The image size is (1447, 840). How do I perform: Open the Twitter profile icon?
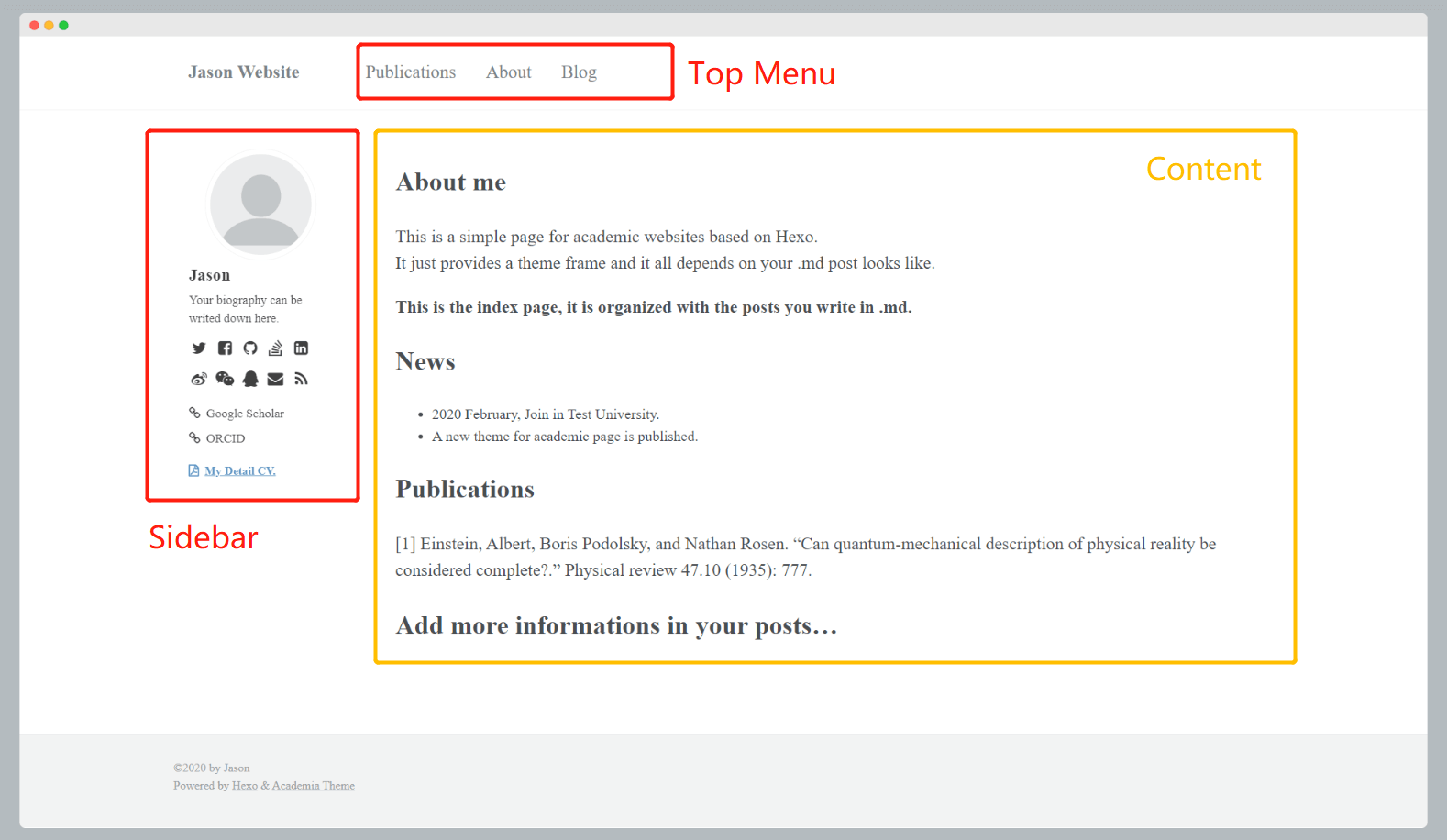[199, 348]
